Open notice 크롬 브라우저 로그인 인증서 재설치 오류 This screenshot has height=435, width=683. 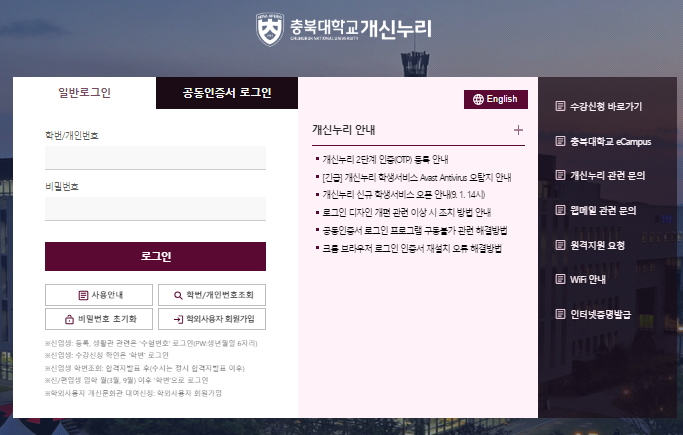[x=412, y=248]
